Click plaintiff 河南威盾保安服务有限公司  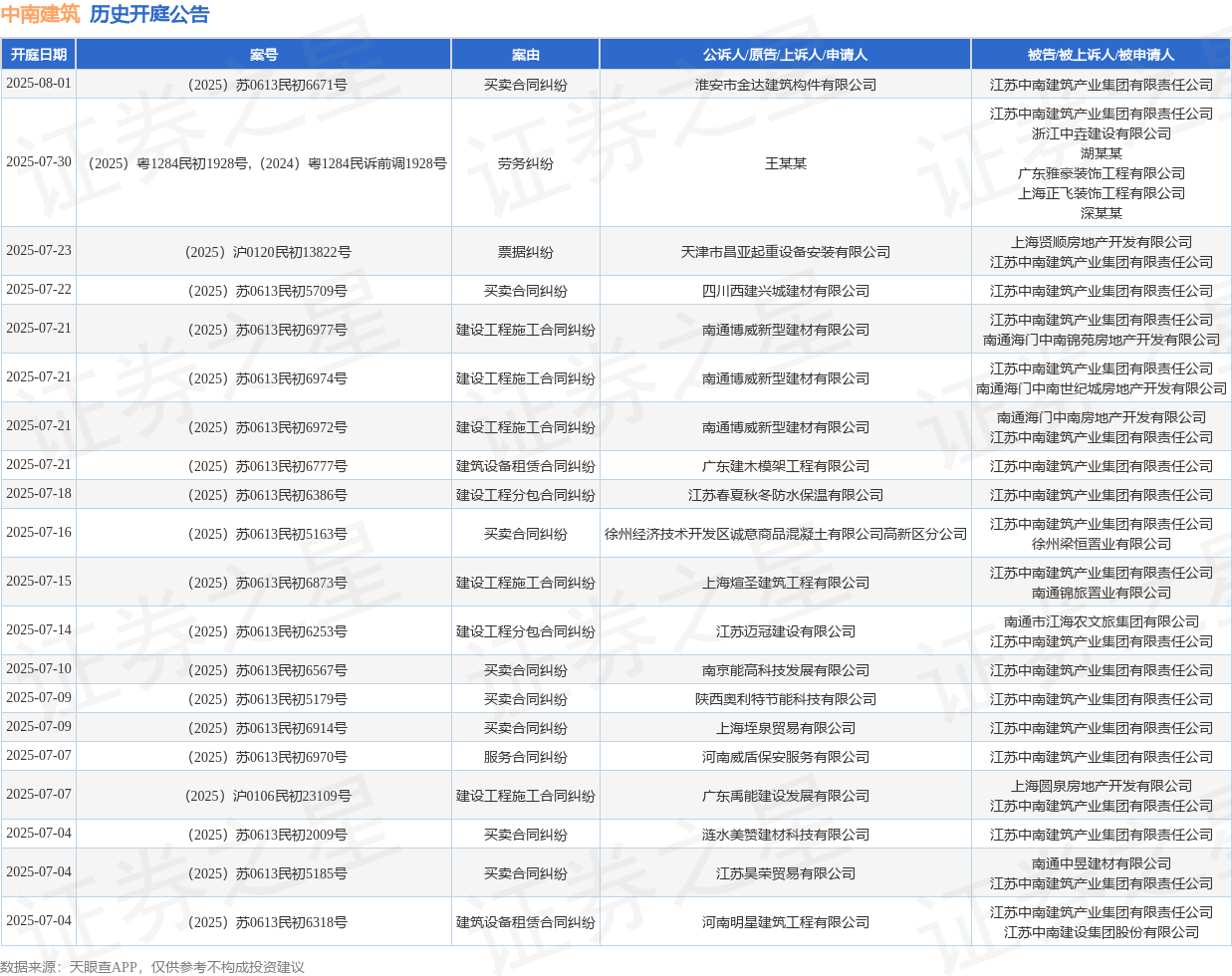click(x=786, y=757)
